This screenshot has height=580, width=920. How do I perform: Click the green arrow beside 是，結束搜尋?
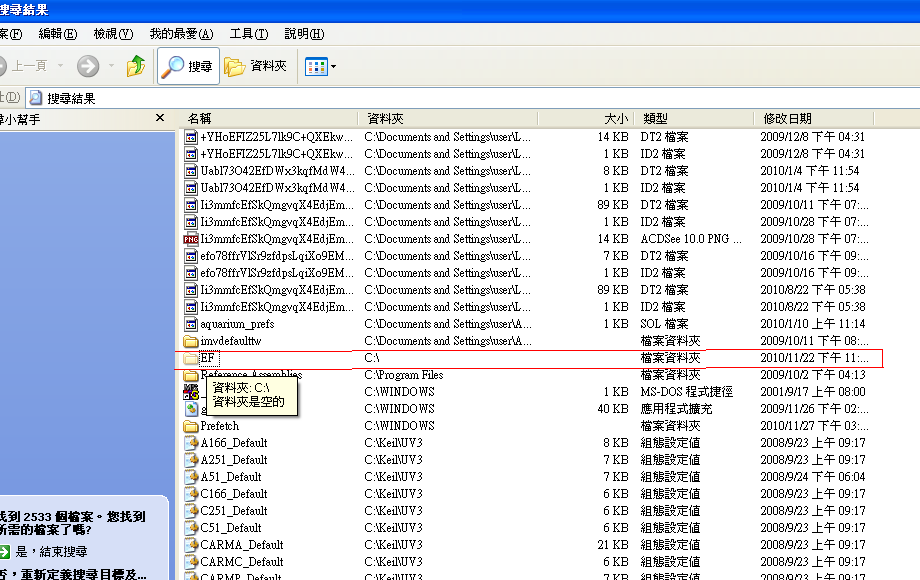point(5,551)
